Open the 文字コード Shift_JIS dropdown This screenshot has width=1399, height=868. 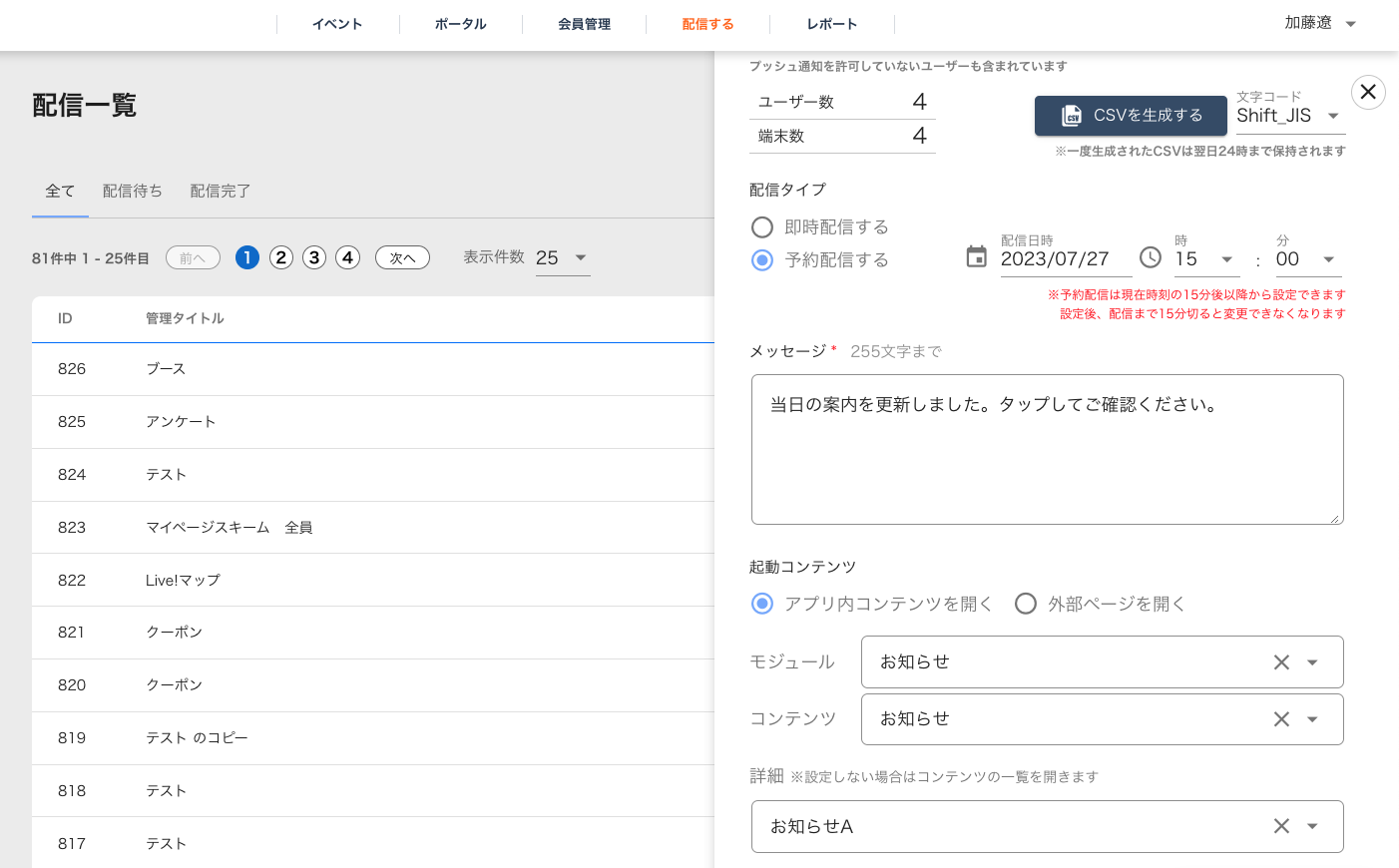(x=1290, y=116)
